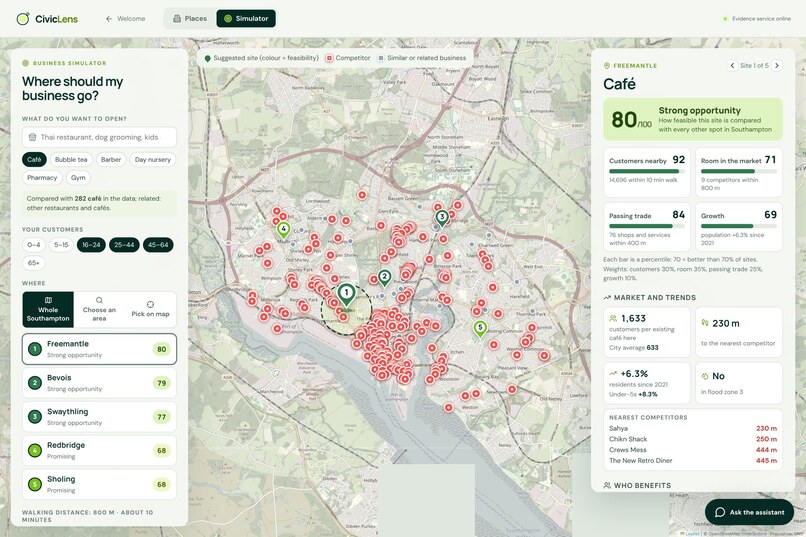Focus the business type search field
The image size is (806, 537).
coord(99,137)
